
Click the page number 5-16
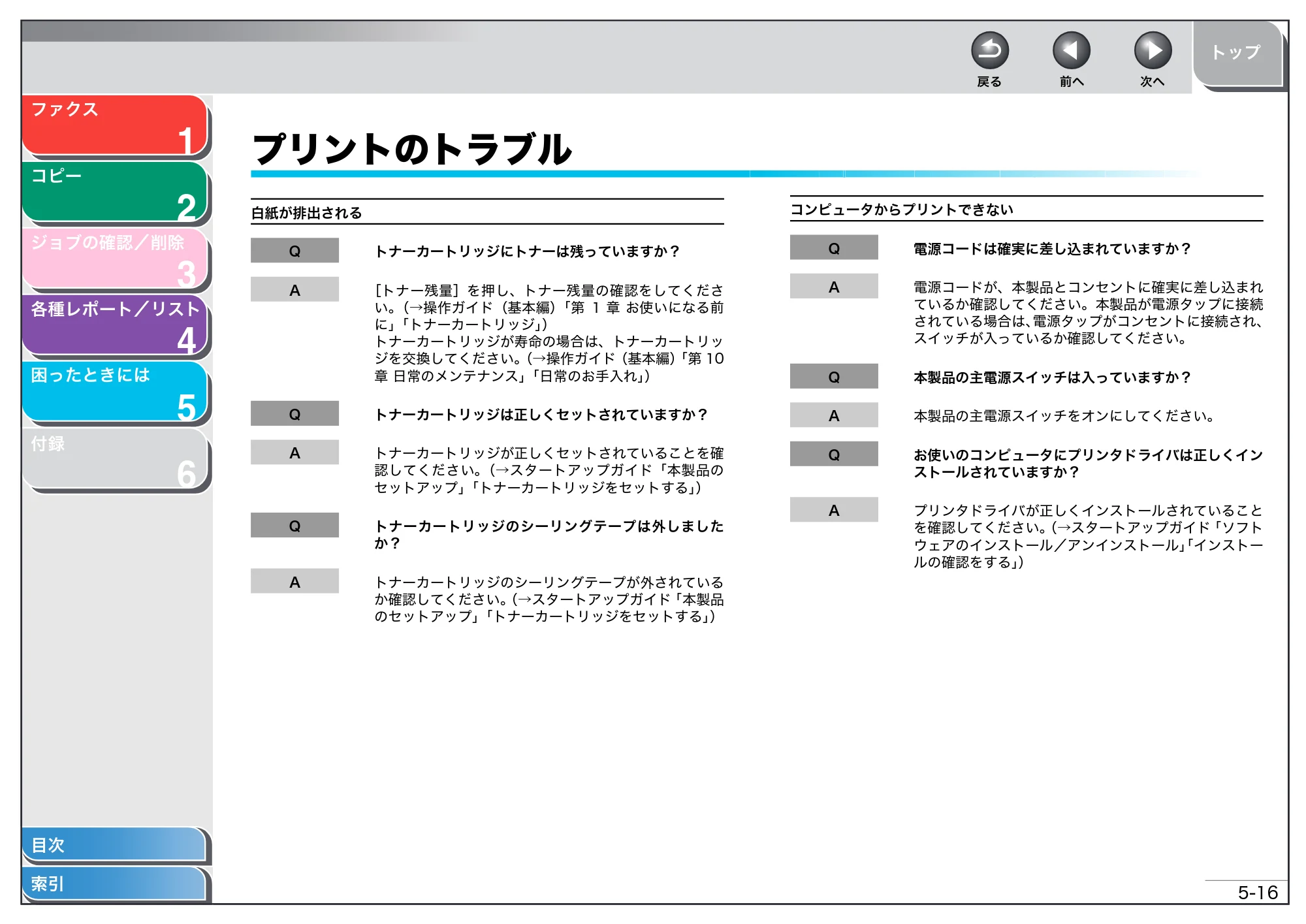click(1258, 892)
